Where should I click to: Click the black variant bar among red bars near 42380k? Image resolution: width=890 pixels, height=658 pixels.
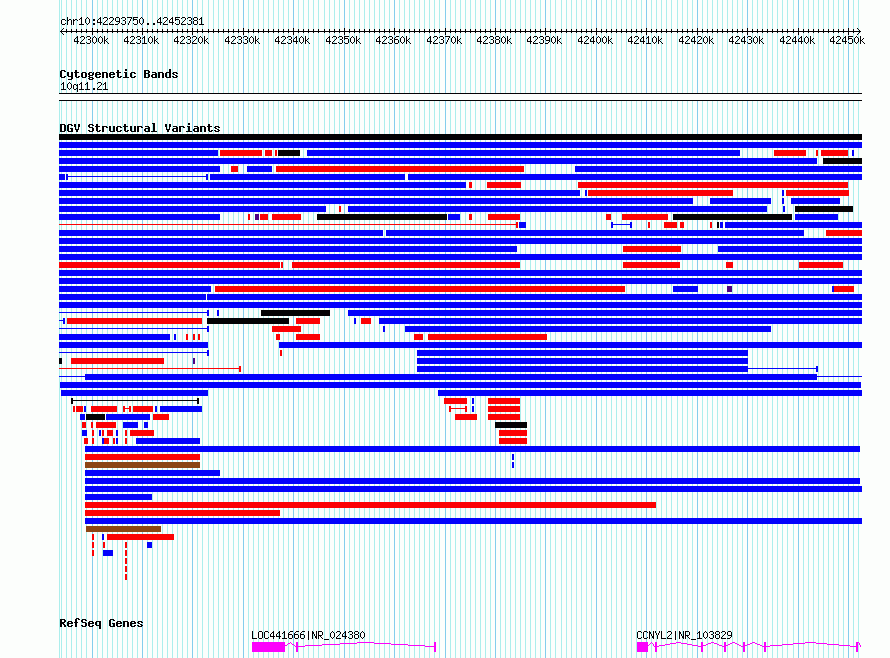coord(511,425)
